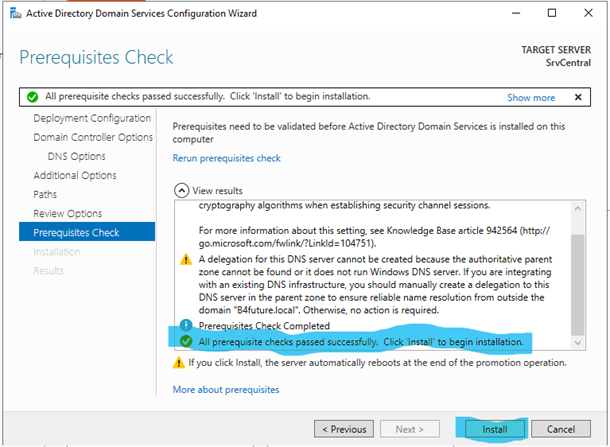Click the green success checkmark in notification bar
This screenshot has height=447, width=610.
pyautogui.click(x=33, y=97)
